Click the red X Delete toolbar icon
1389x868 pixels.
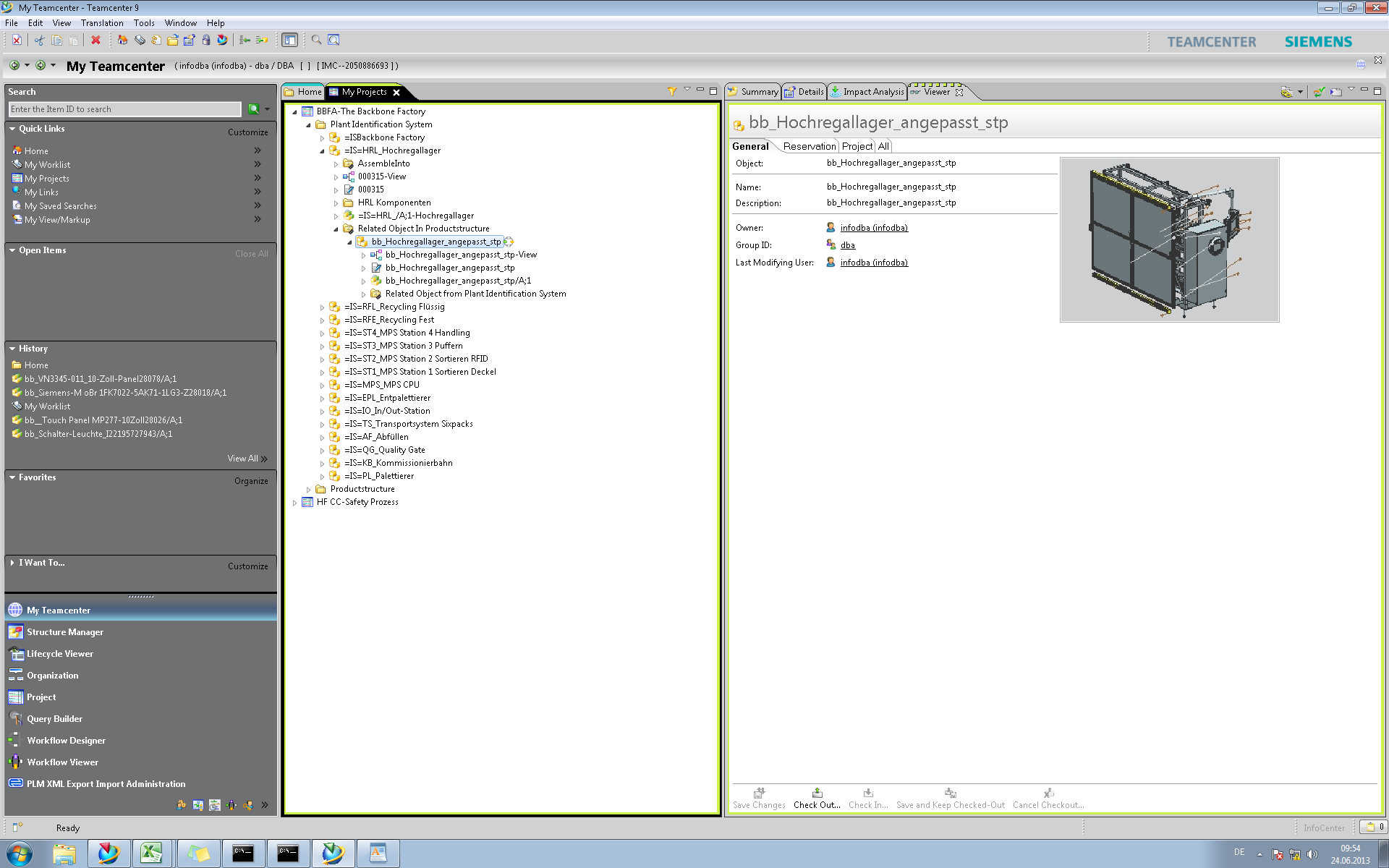(95, 41)
